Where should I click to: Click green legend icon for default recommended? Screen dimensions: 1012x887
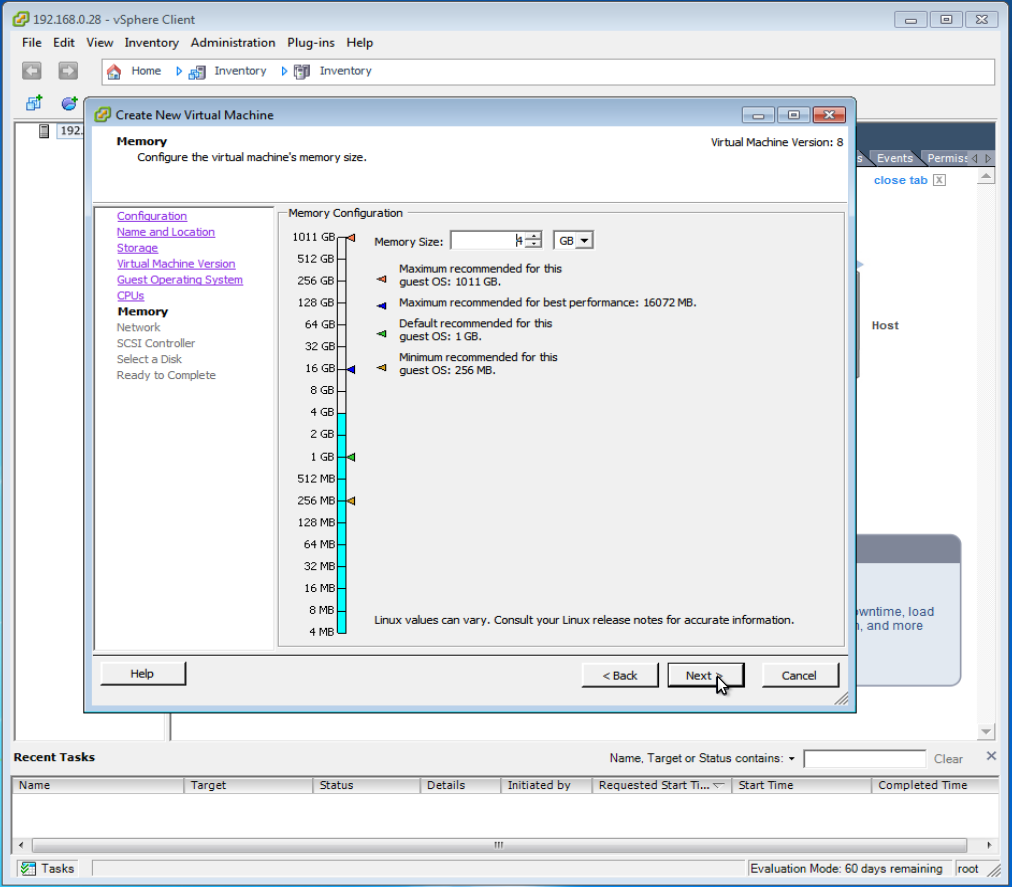click(x=381, y=334)
